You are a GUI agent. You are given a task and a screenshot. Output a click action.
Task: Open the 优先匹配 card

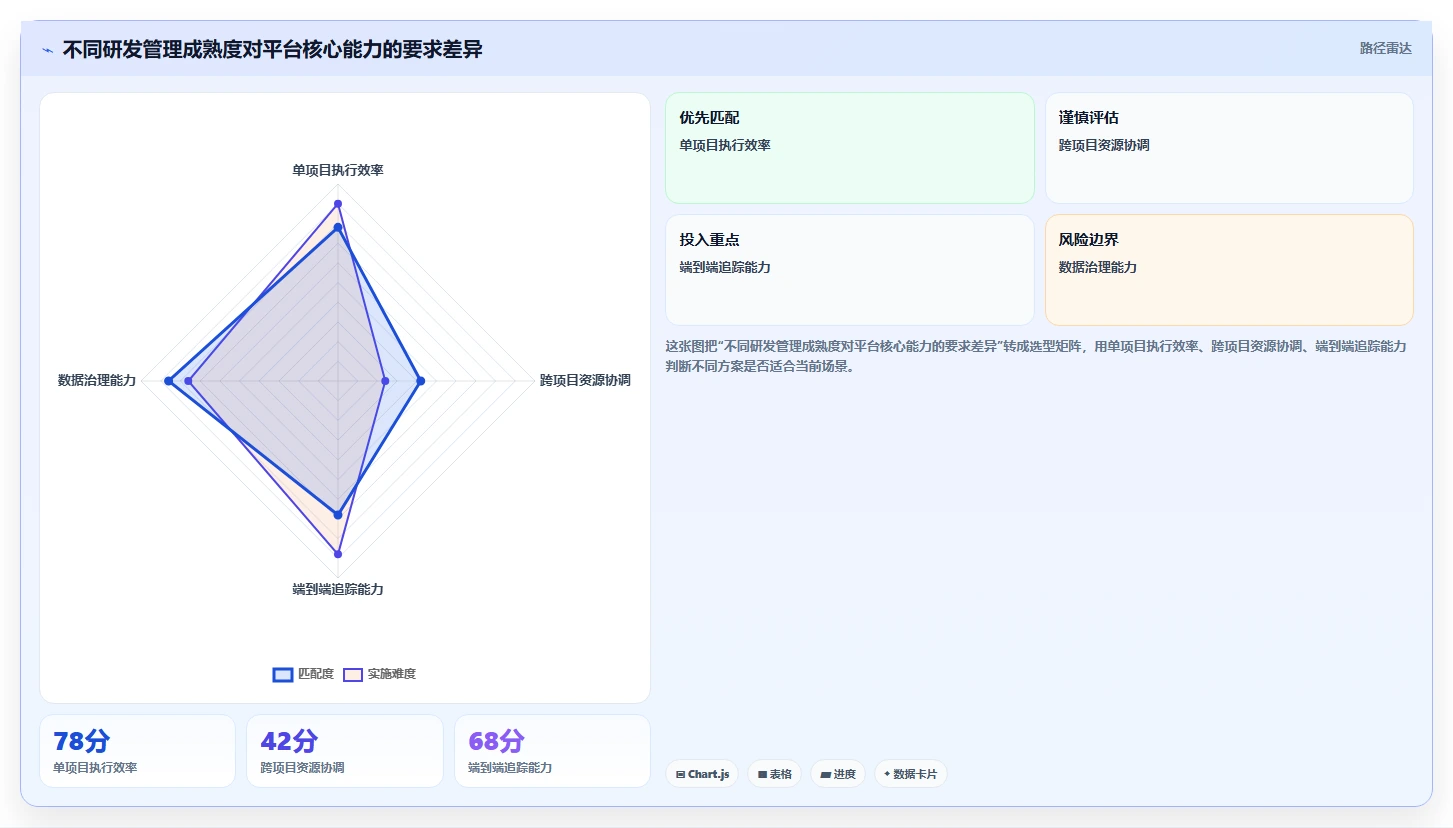[850, 148]
